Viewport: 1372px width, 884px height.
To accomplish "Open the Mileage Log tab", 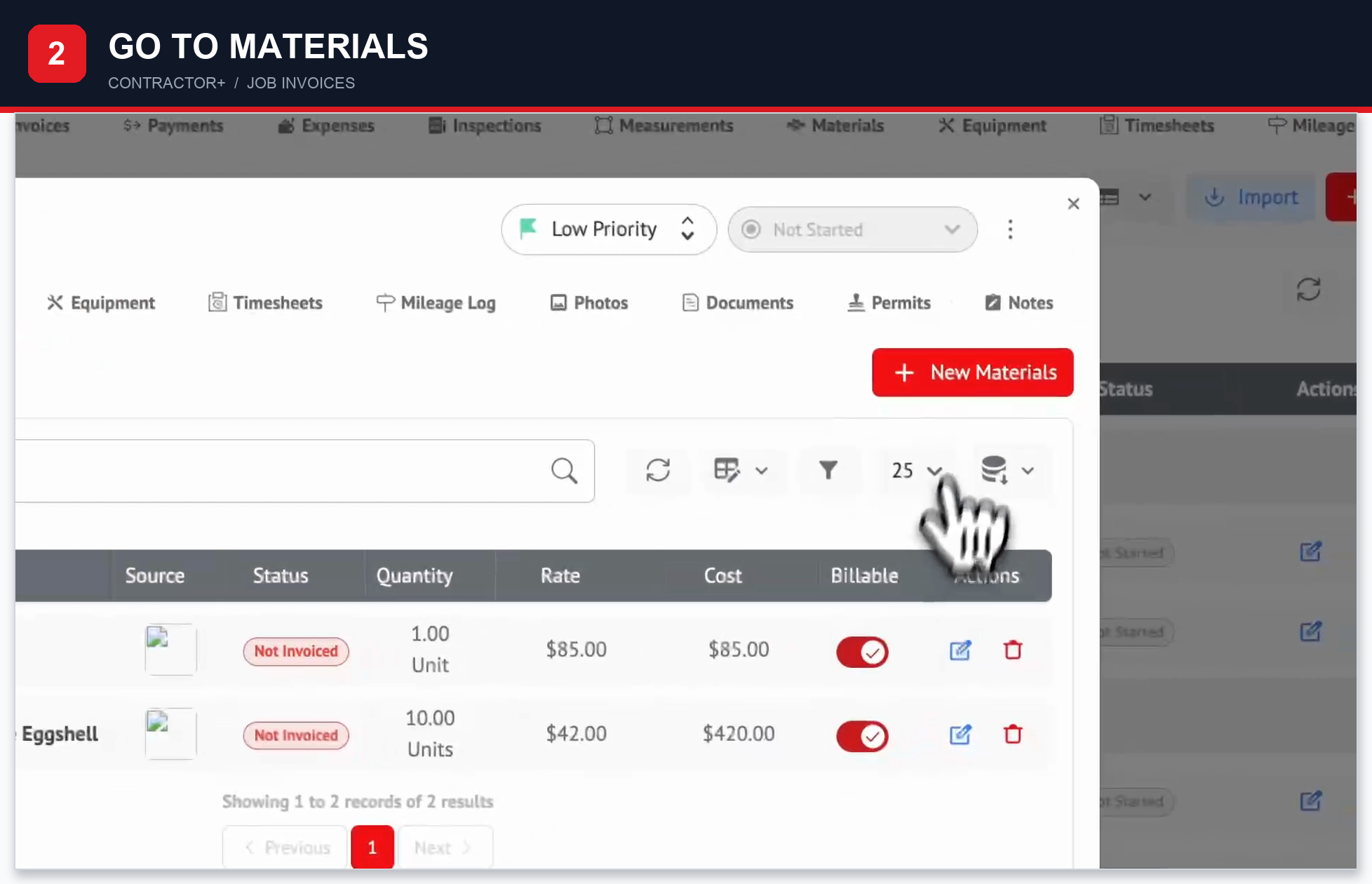I will [x=436, y=302].
